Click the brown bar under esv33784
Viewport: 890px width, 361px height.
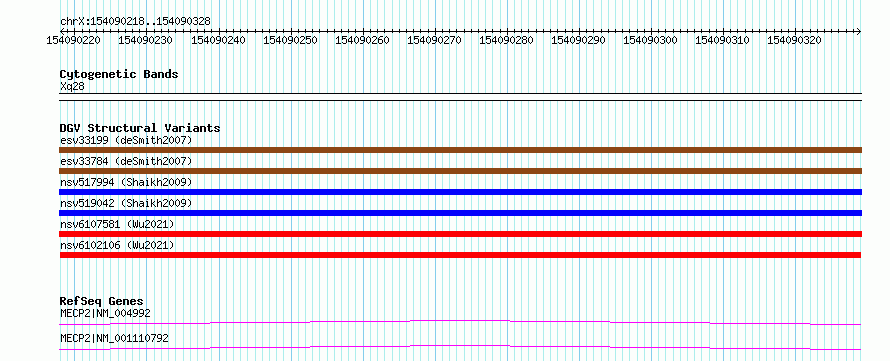pyautogui.click(x=460, y=171)
